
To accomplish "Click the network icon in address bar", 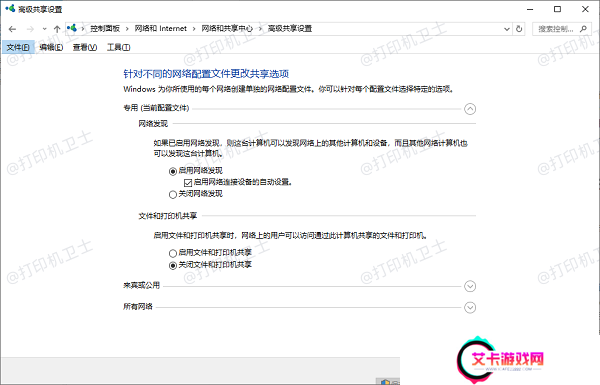I will [72, 28].
